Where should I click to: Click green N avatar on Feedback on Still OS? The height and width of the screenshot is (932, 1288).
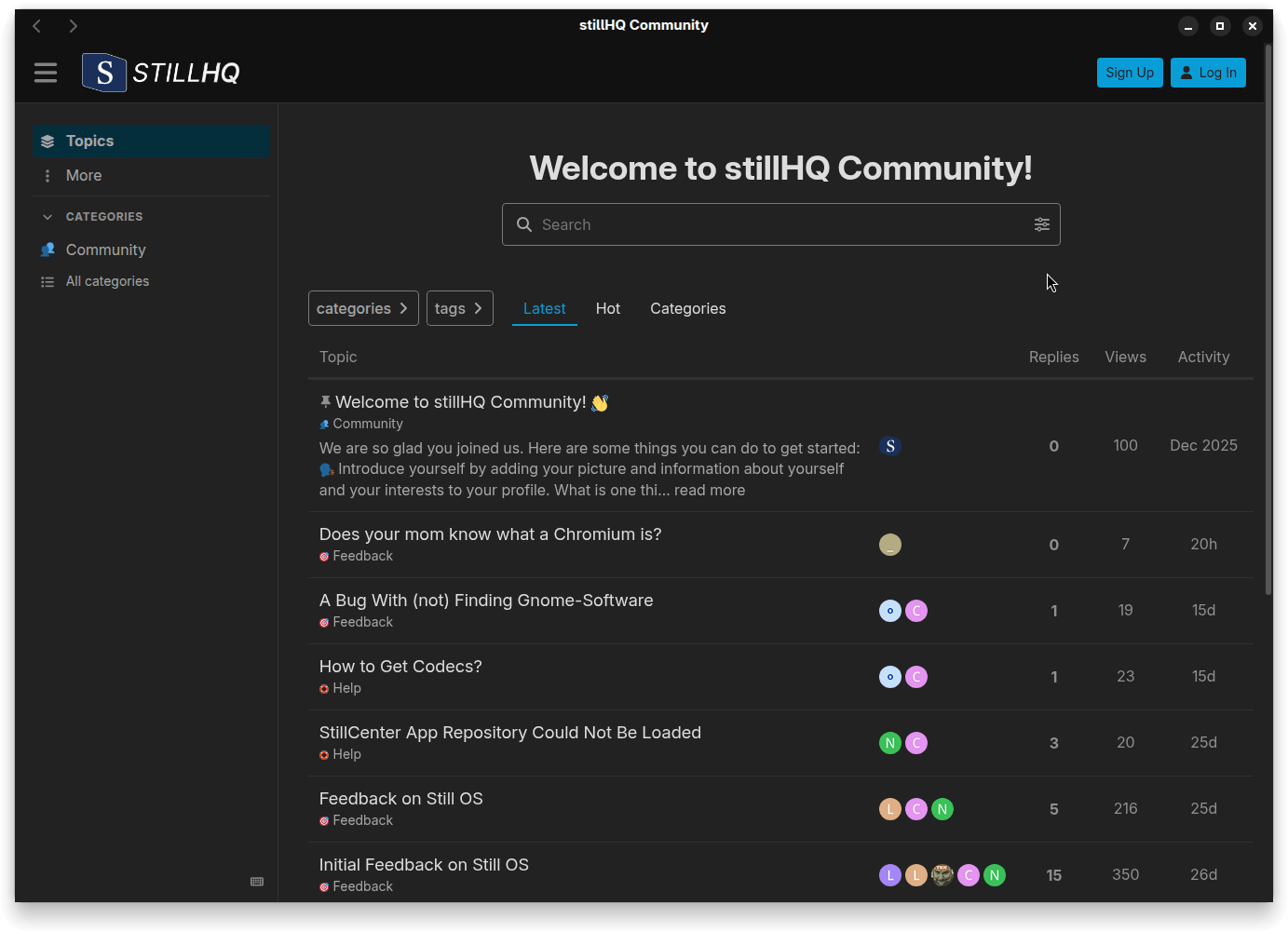(942, 809)
